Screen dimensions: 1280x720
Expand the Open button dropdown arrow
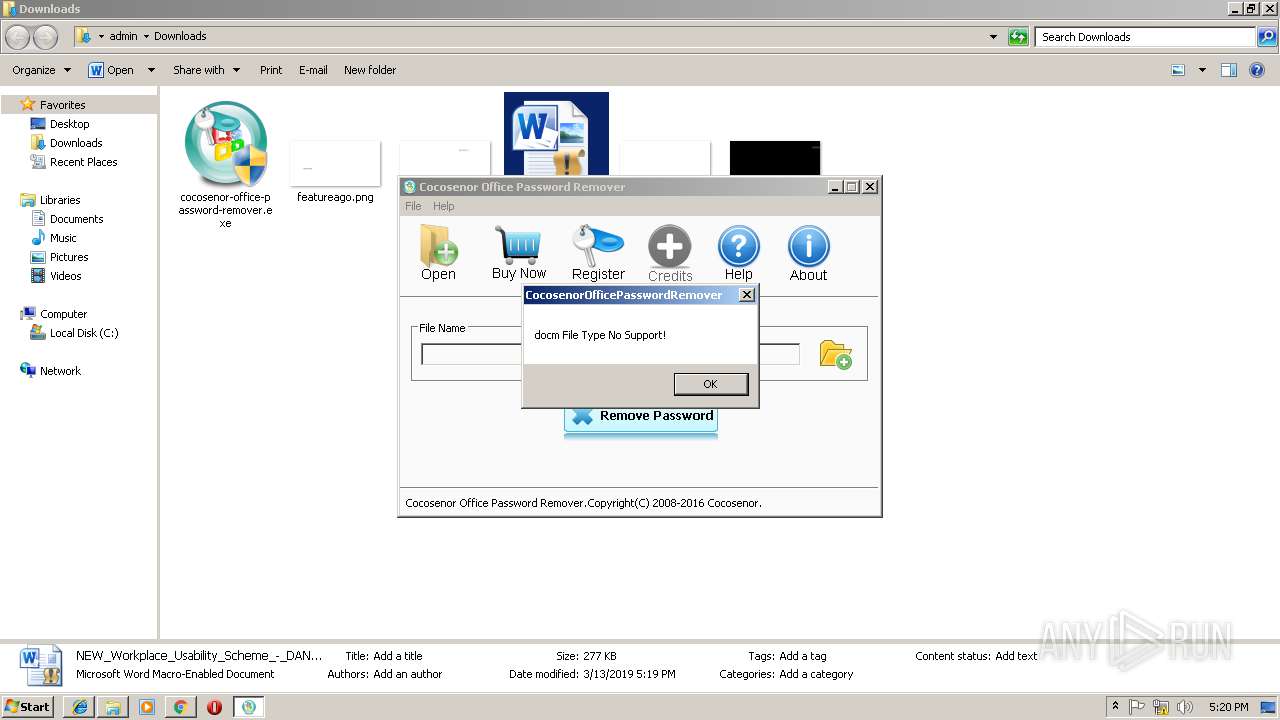[x=151, y=70]
